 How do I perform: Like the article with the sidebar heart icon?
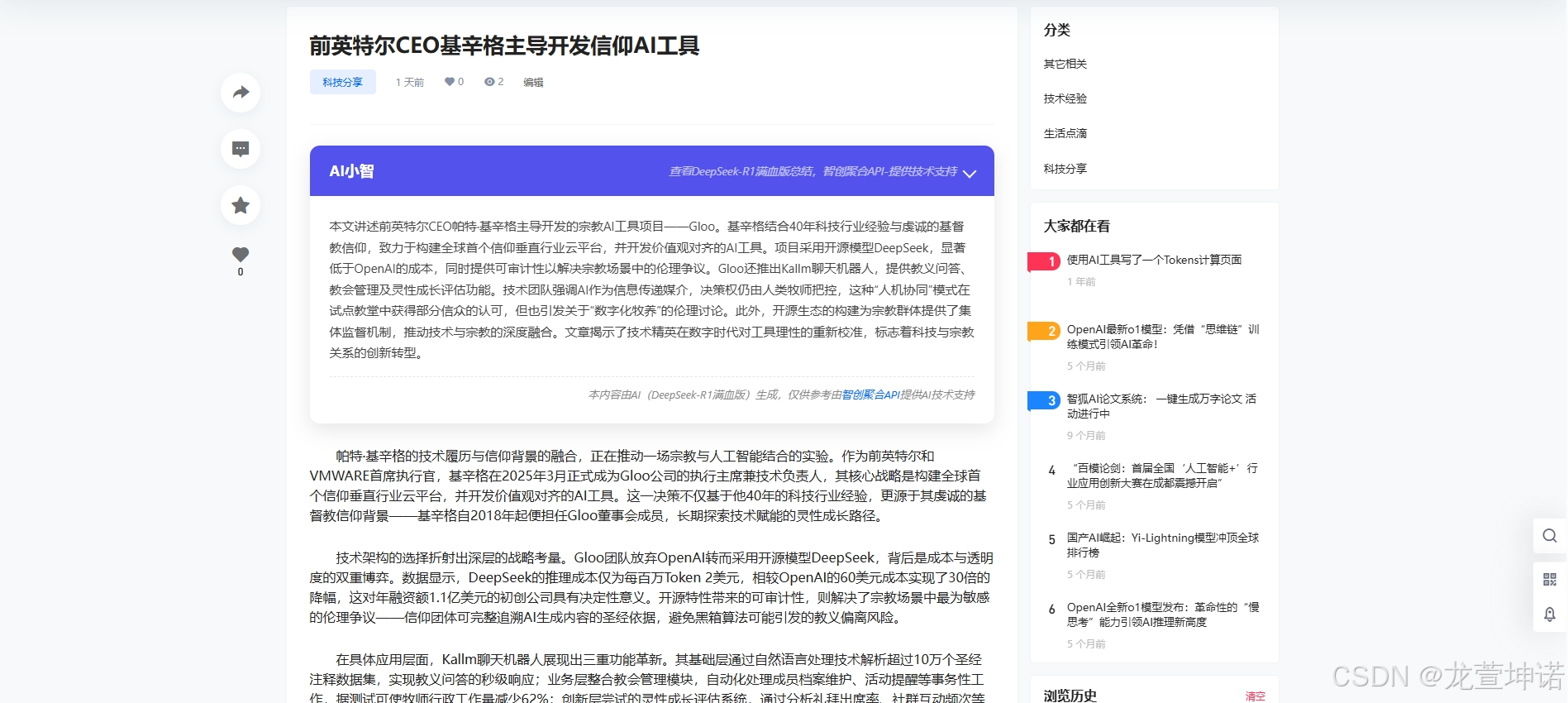tap(241, 255)
